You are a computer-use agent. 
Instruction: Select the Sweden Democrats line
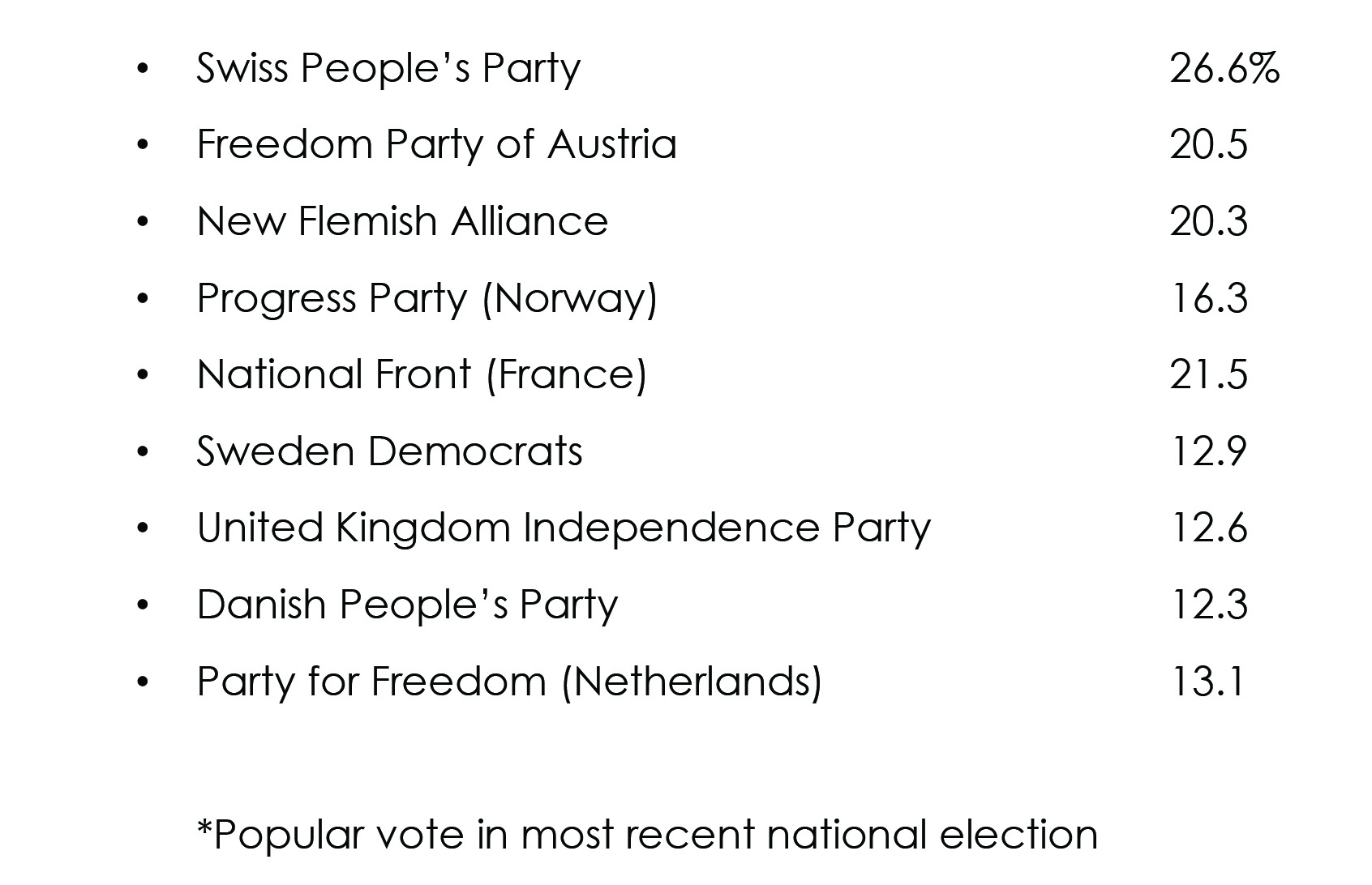tap(389, 451)
